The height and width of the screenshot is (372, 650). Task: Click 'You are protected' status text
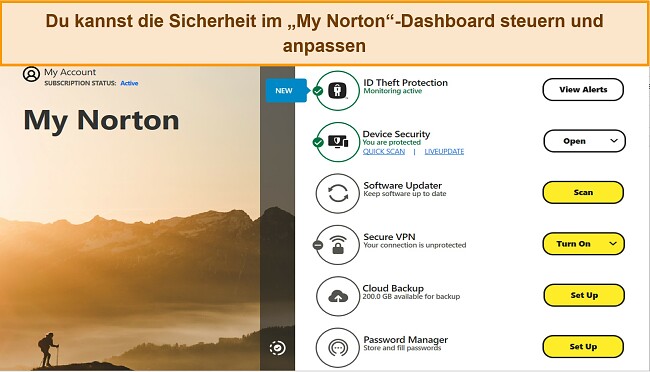point(391,143)
